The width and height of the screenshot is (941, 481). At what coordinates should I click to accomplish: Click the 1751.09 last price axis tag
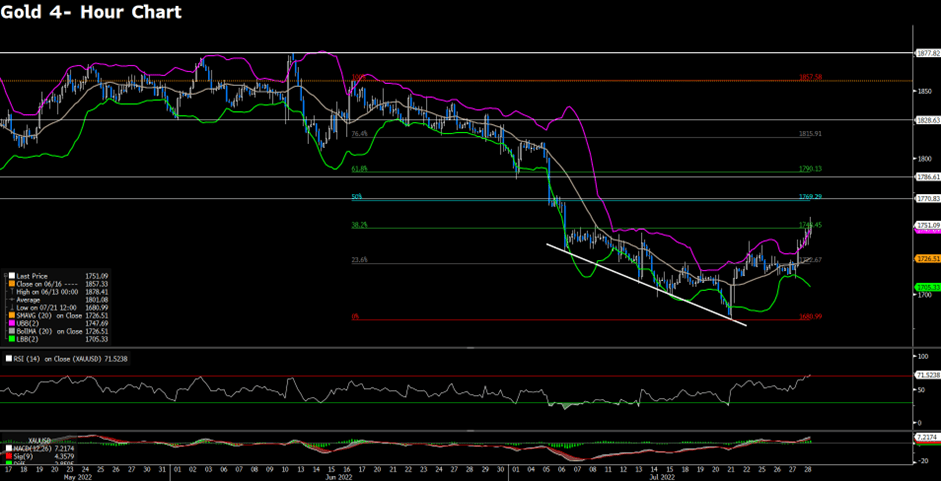click(927, 226)
